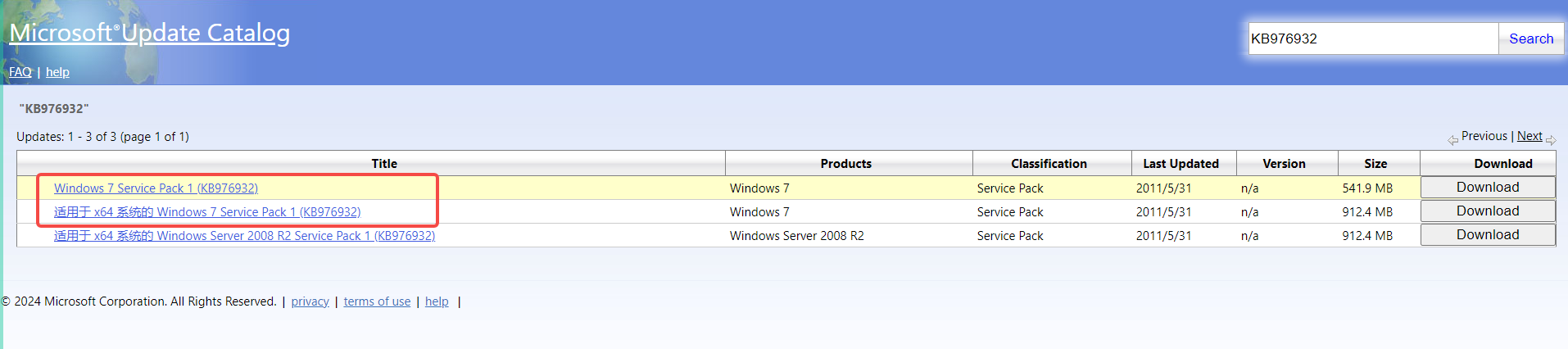
Task: Download the 541.9 MB Windows 7 update
Action: 1487,188
